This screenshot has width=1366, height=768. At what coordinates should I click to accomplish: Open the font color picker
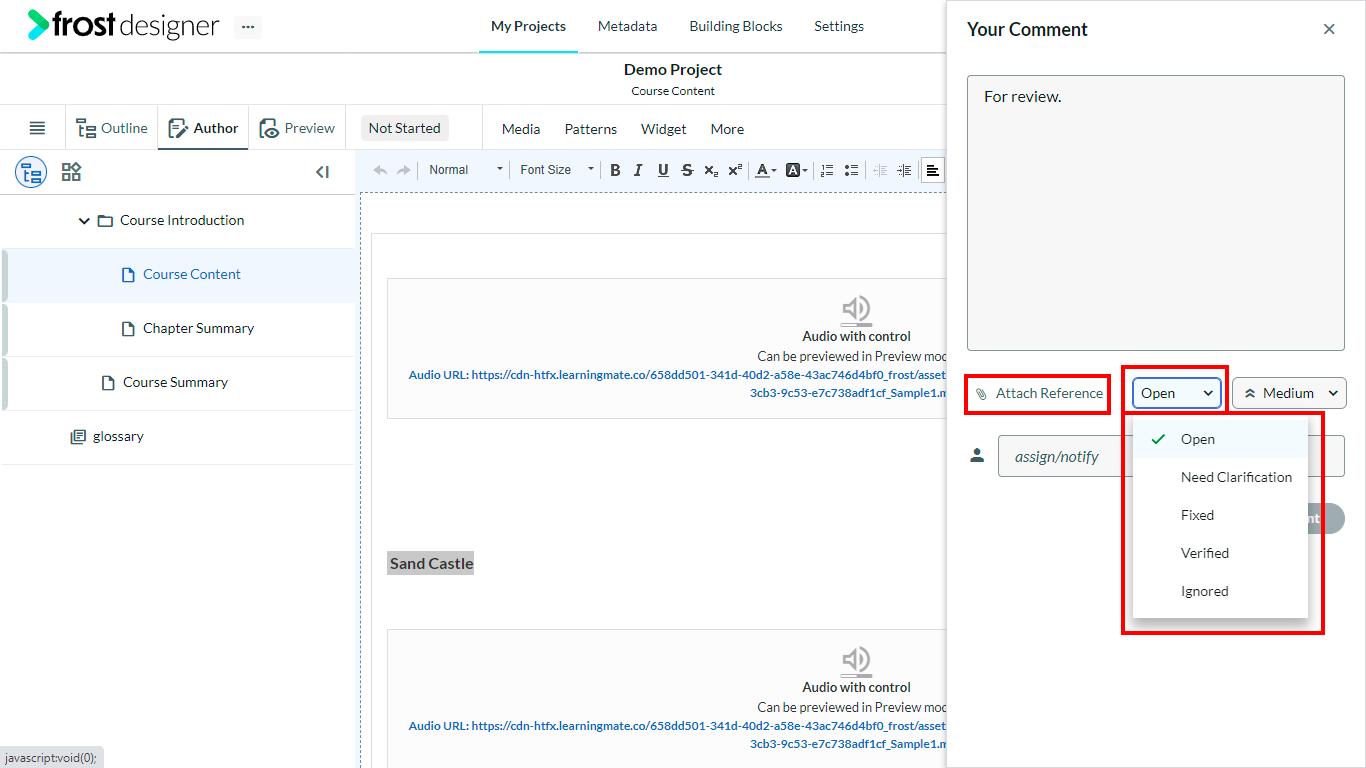coord(766,170)
